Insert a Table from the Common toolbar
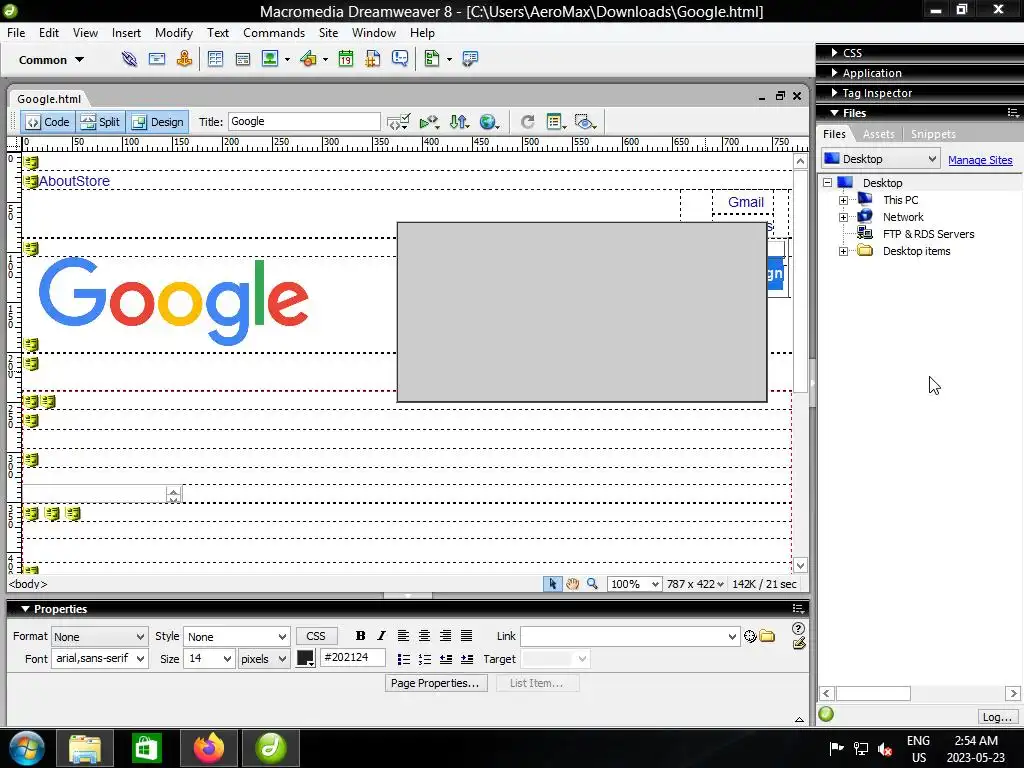 pos(216,59)
